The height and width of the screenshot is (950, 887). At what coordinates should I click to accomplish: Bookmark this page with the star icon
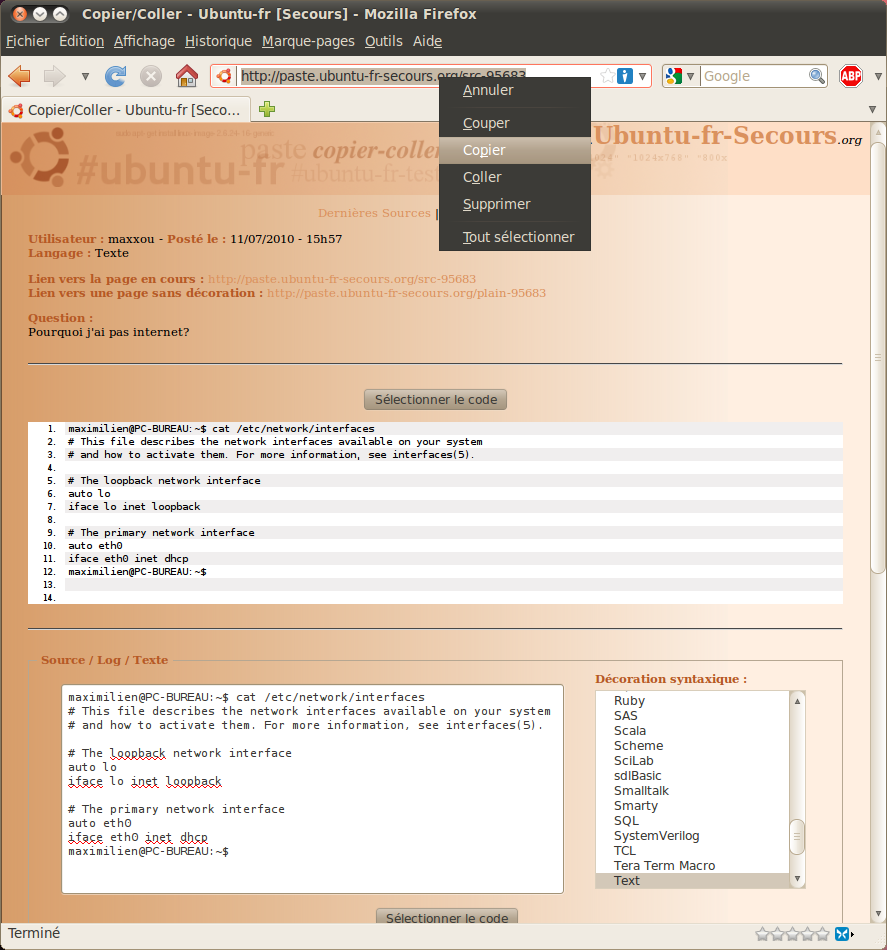(x=607, y=76)
